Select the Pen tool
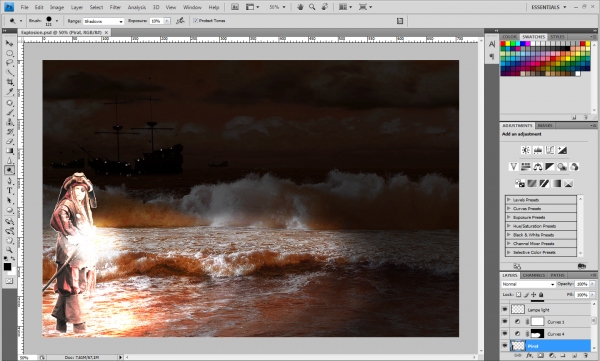 coord(10,181)
